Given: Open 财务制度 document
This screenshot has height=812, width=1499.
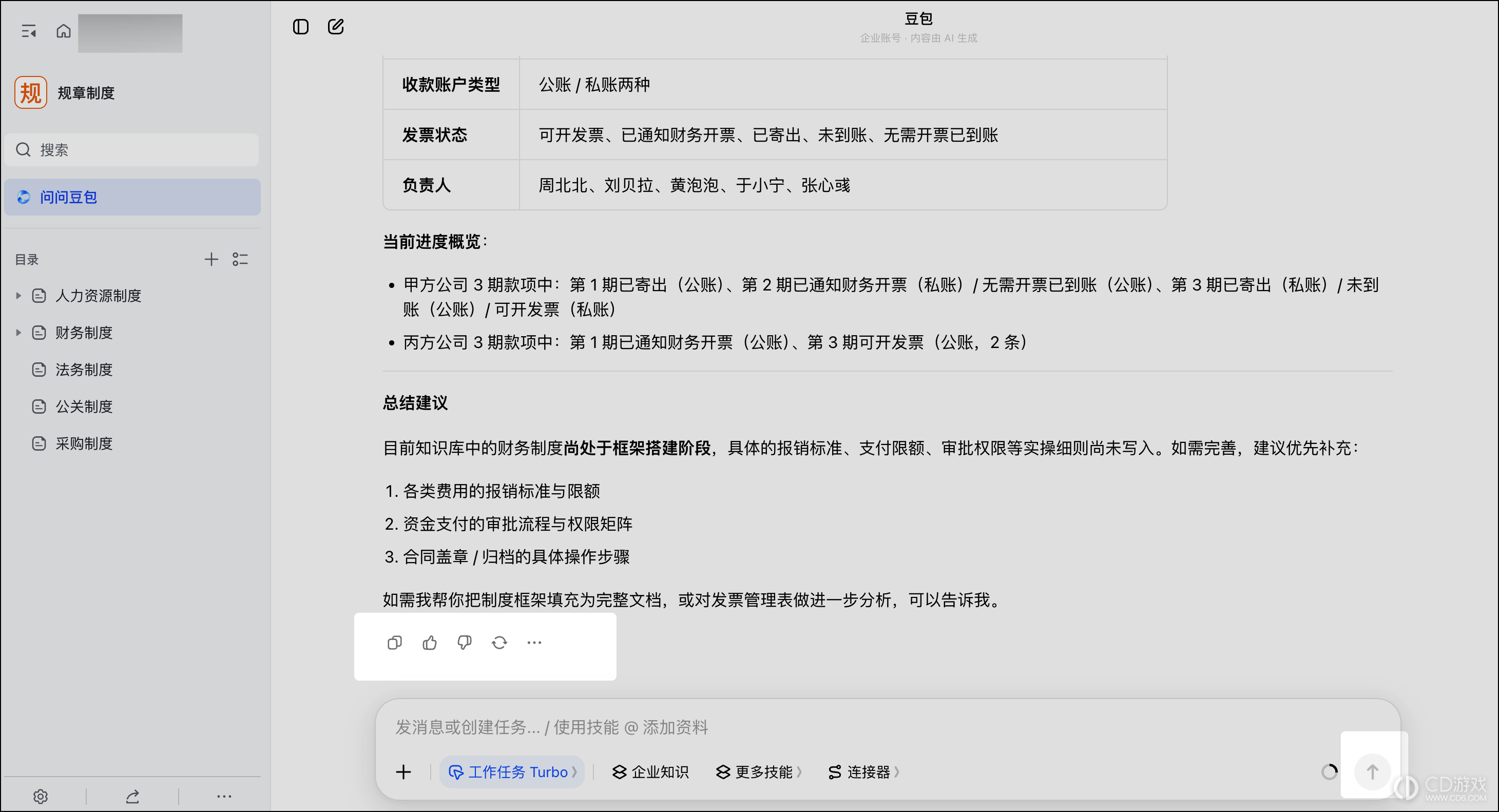Looking at the screenshot, I should pos(84,333).
